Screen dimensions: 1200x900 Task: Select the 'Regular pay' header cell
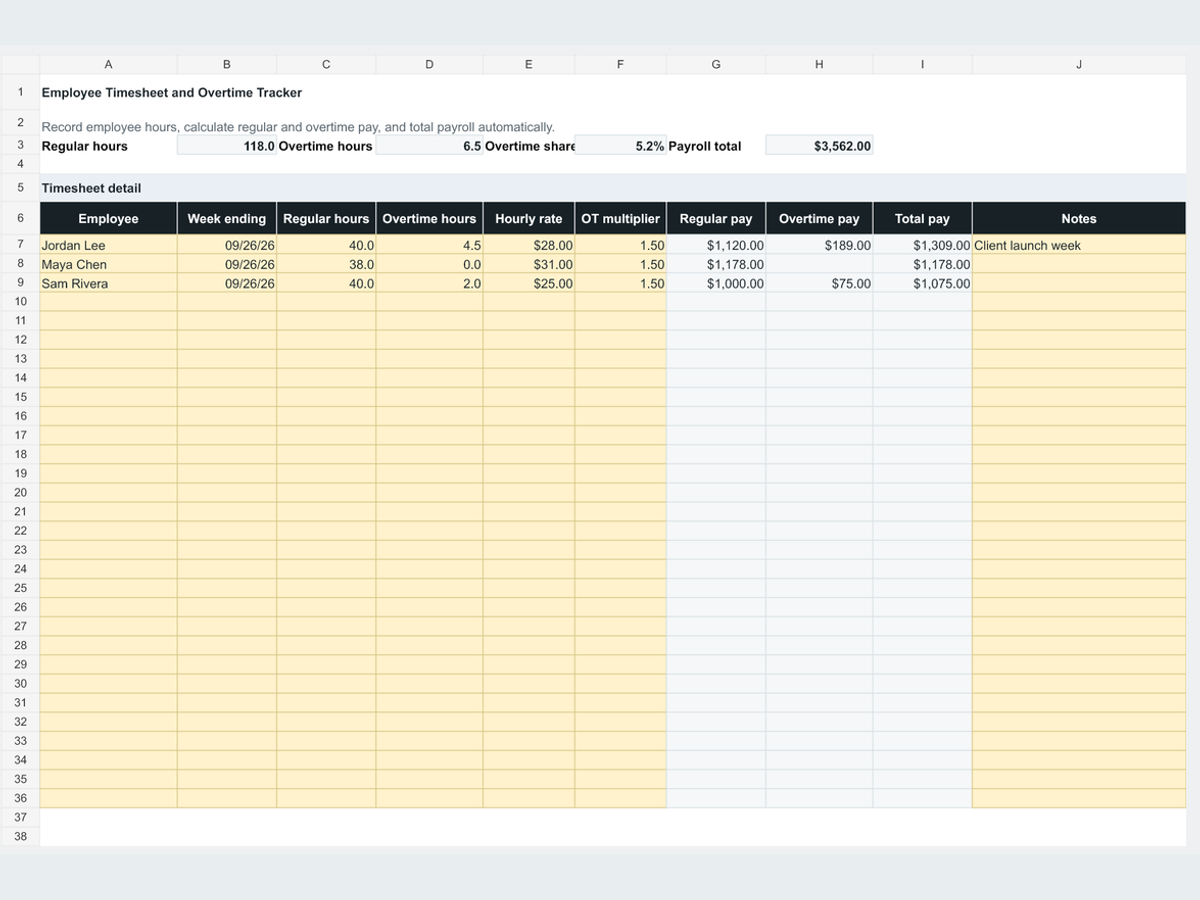(716, 219)
